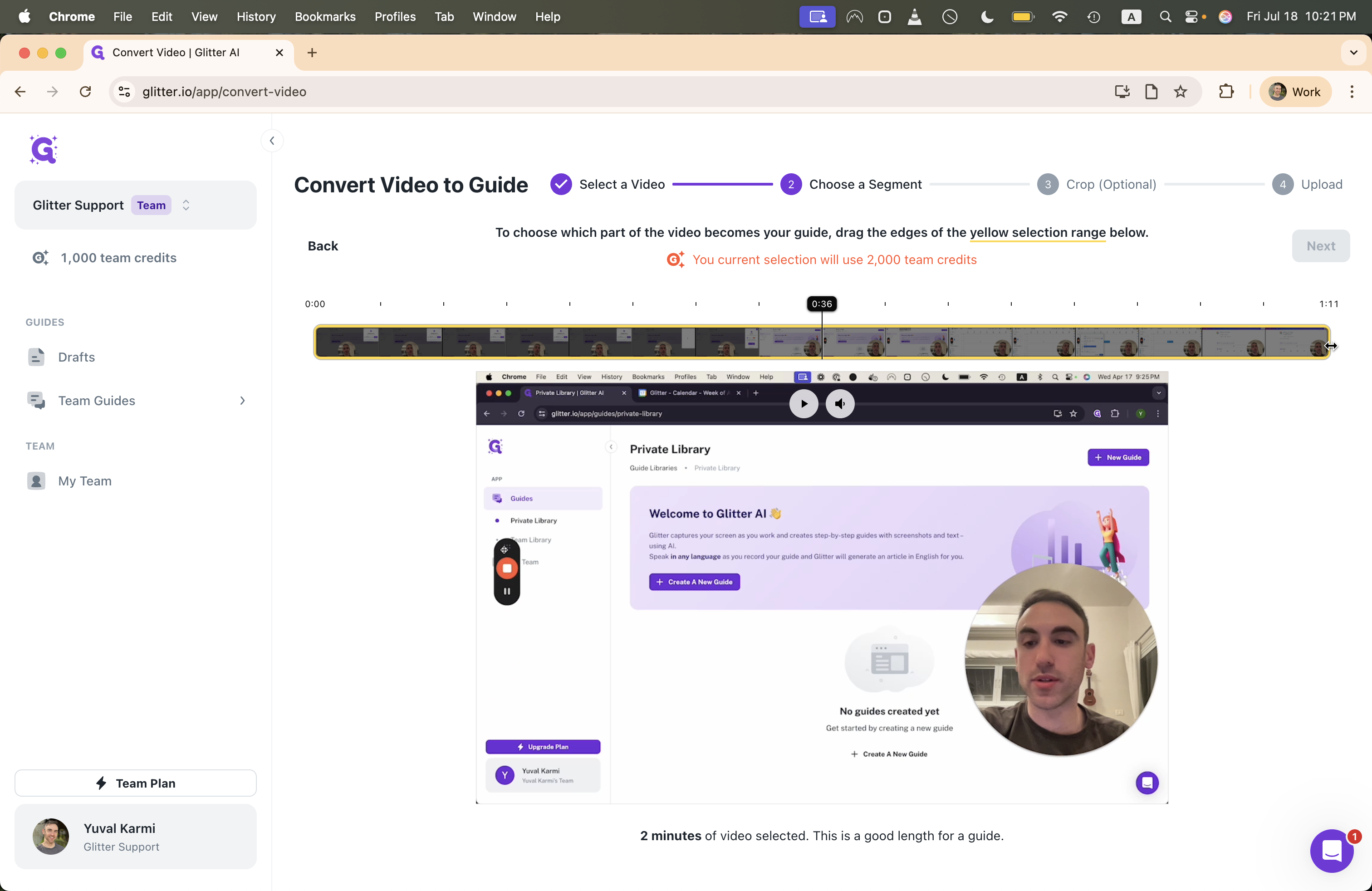Viewport: 1372px width, 891px height.
Task: Open the Chrome extensions puzzle icon
Action: [x=1226, y=92]
